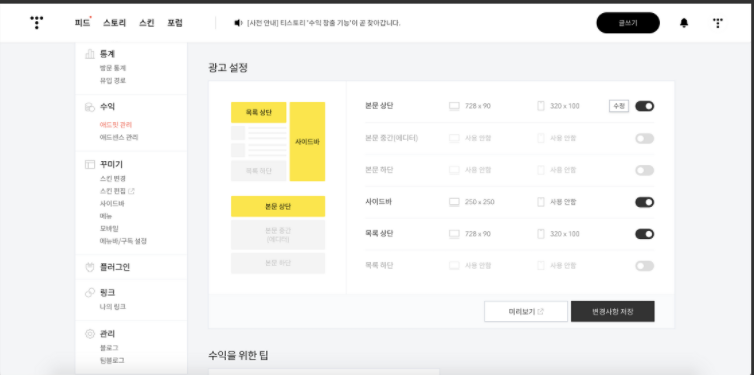The height and width of the screenshot is (375, 754).
Task: Click the 수익을 위한 팁 heading
Action: [239, 355]
